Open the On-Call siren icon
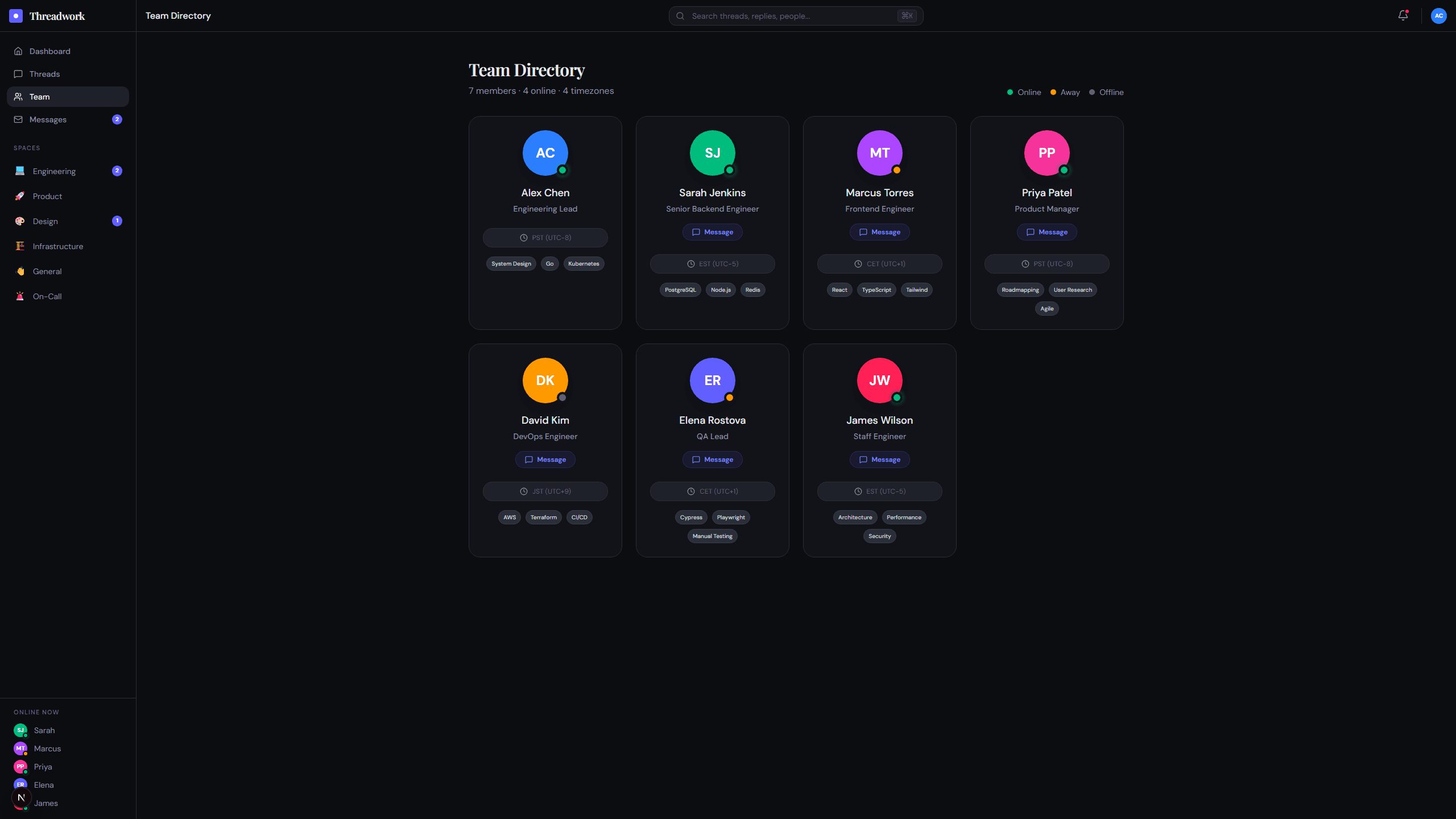 [x=20, y=296]
